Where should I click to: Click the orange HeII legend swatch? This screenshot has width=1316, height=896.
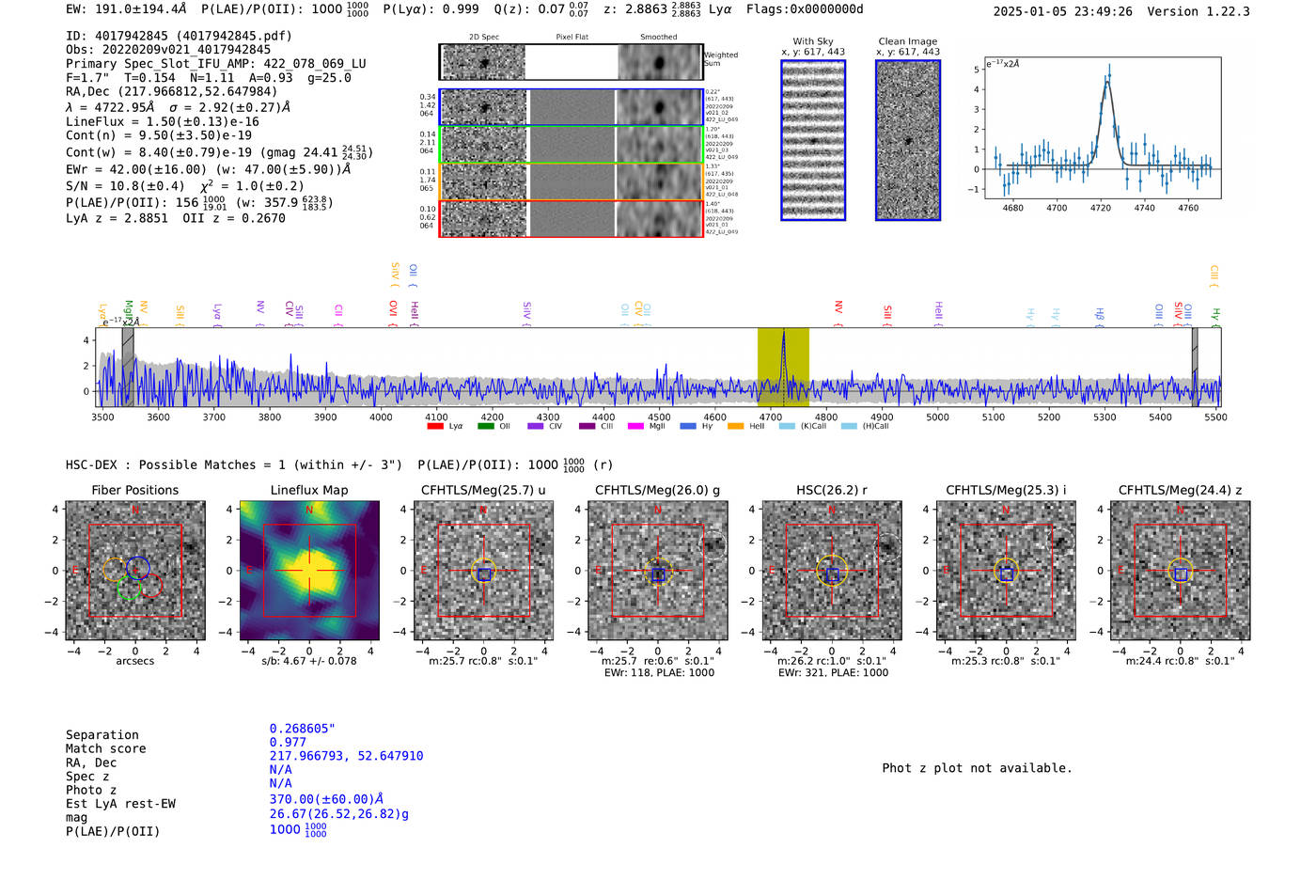pyautogui.click(x=735, y=426)
